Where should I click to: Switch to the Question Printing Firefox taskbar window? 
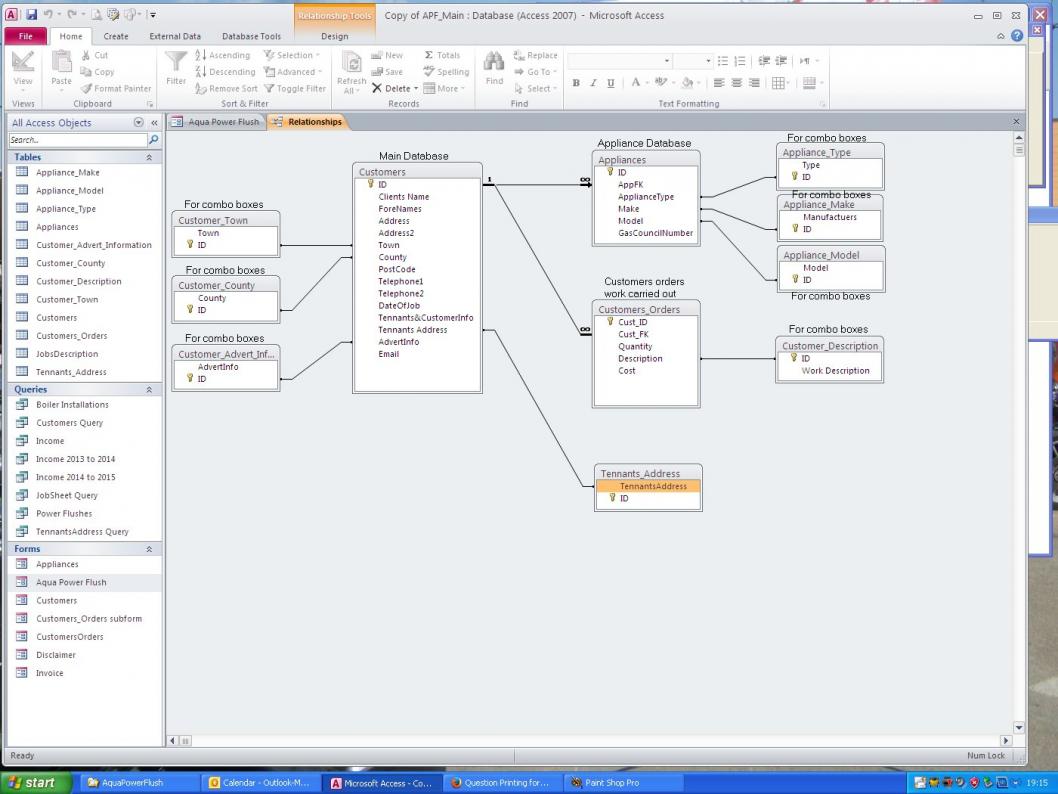point(501,783)
